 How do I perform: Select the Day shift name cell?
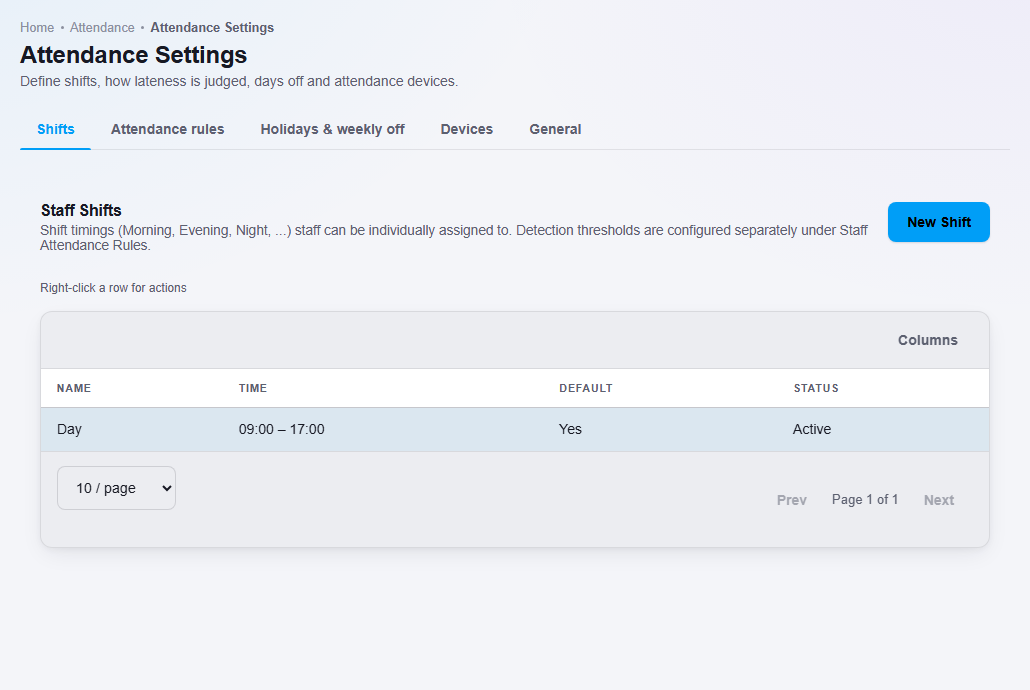click(x=70, y=430)
